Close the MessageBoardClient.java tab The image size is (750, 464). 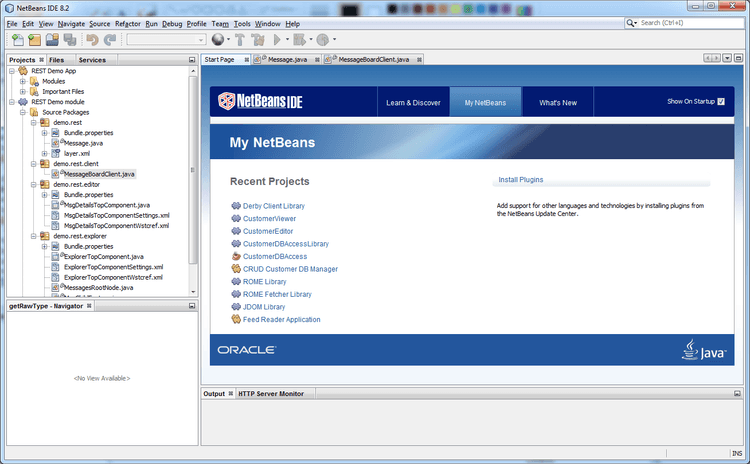[x=419, y=60]
